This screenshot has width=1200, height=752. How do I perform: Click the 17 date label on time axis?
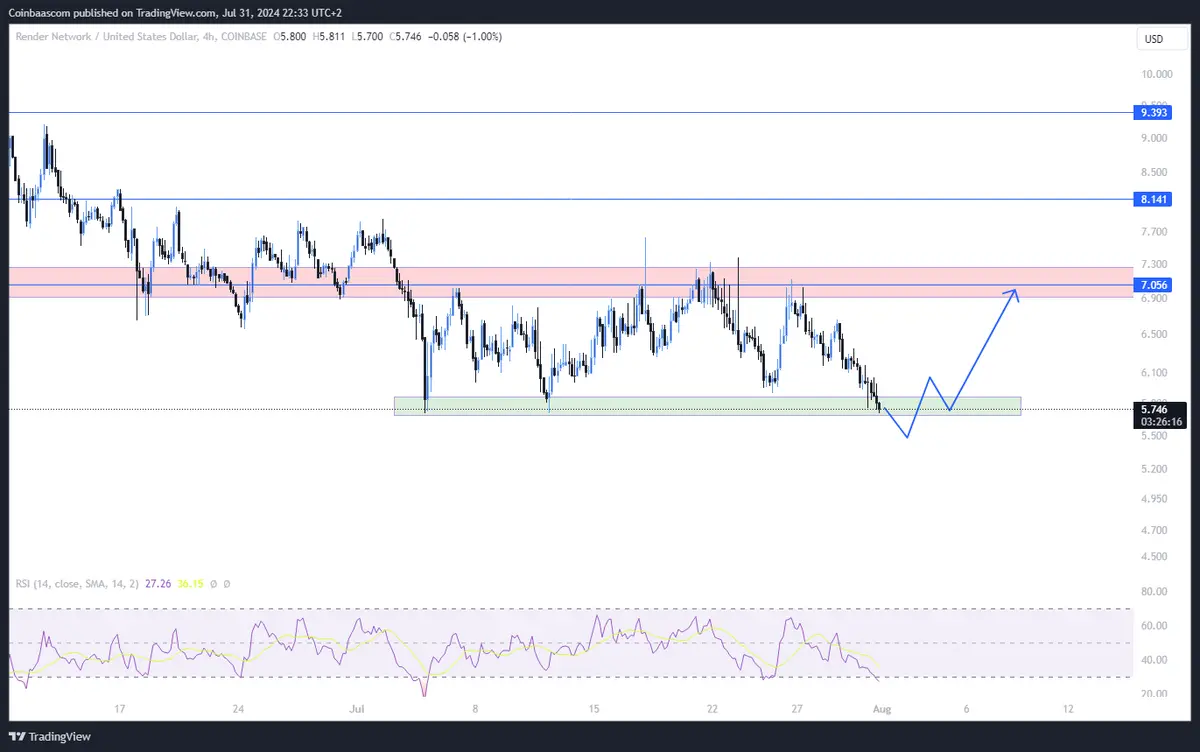point(119,709)
